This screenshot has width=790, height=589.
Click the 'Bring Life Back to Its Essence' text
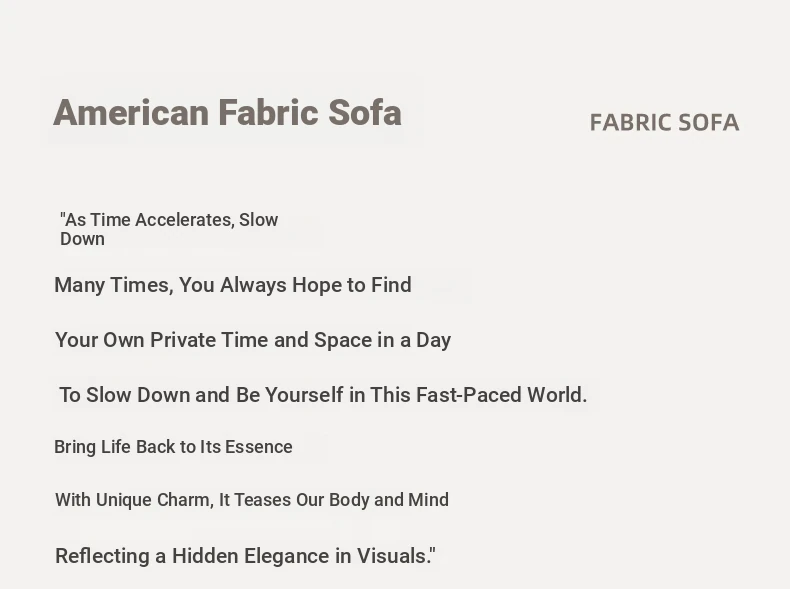(x=173, y=447)
